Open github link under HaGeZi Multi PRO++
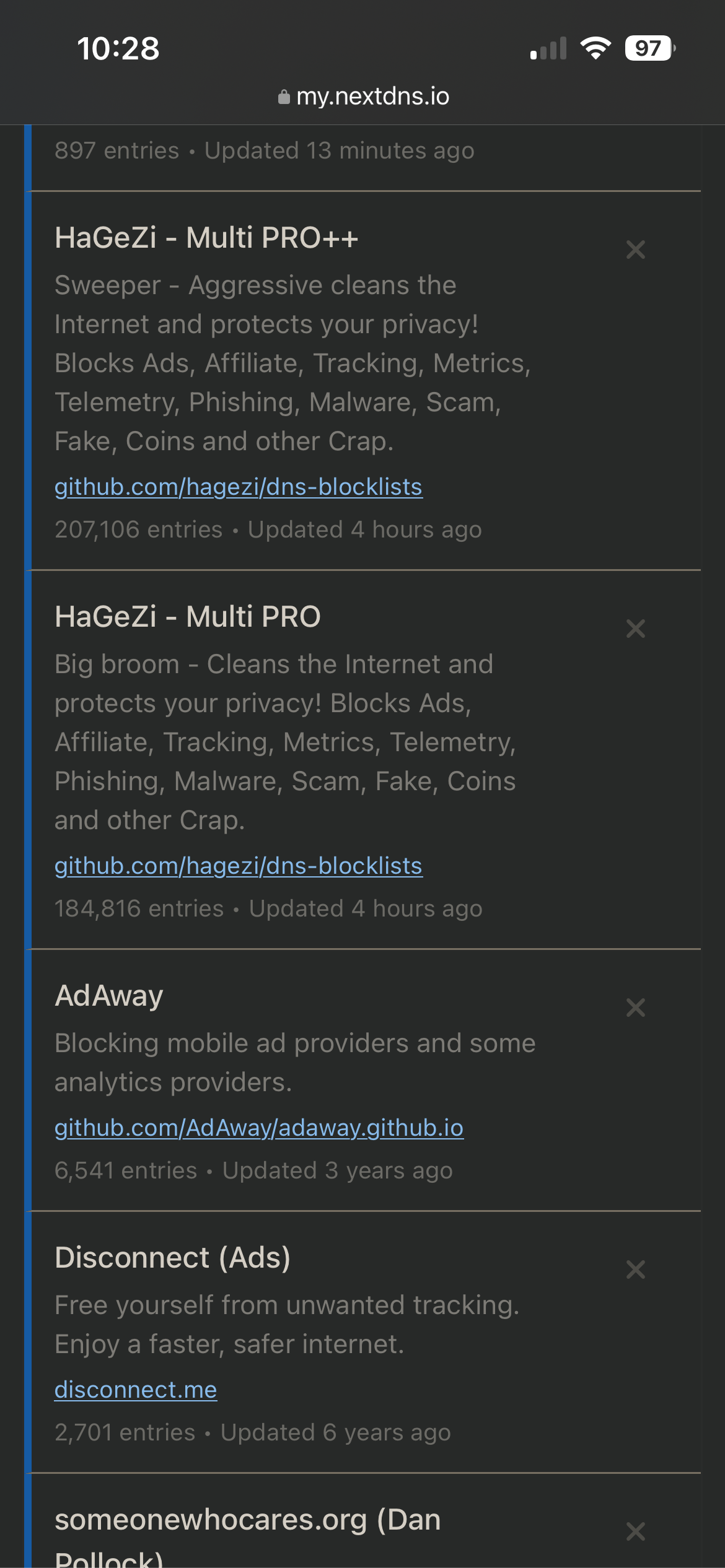This screenshot has height=1568, width=725. [x=239, y=487]
